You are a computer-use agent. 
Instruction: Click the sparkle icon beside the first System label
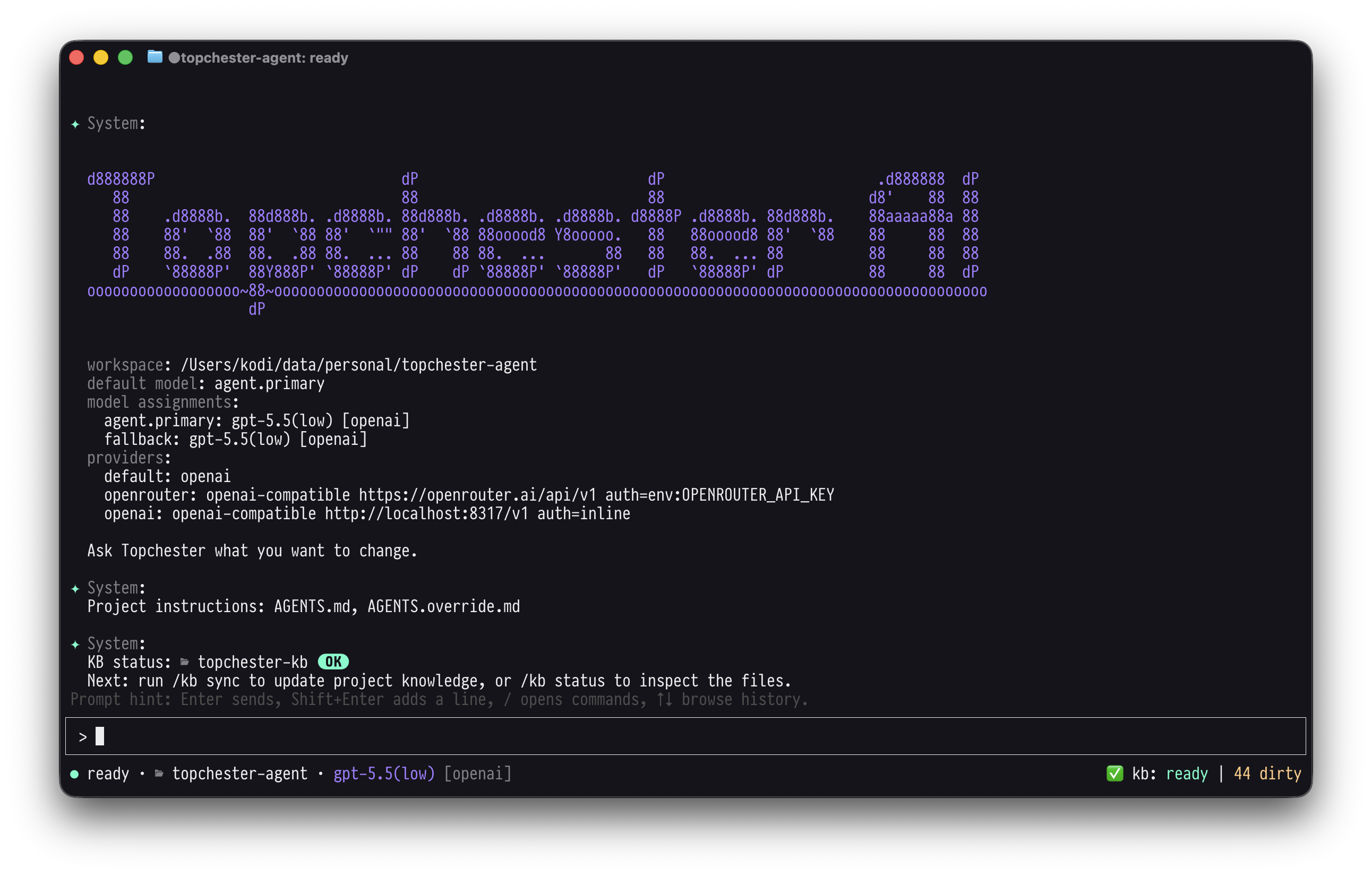click(x=75, y=124)
